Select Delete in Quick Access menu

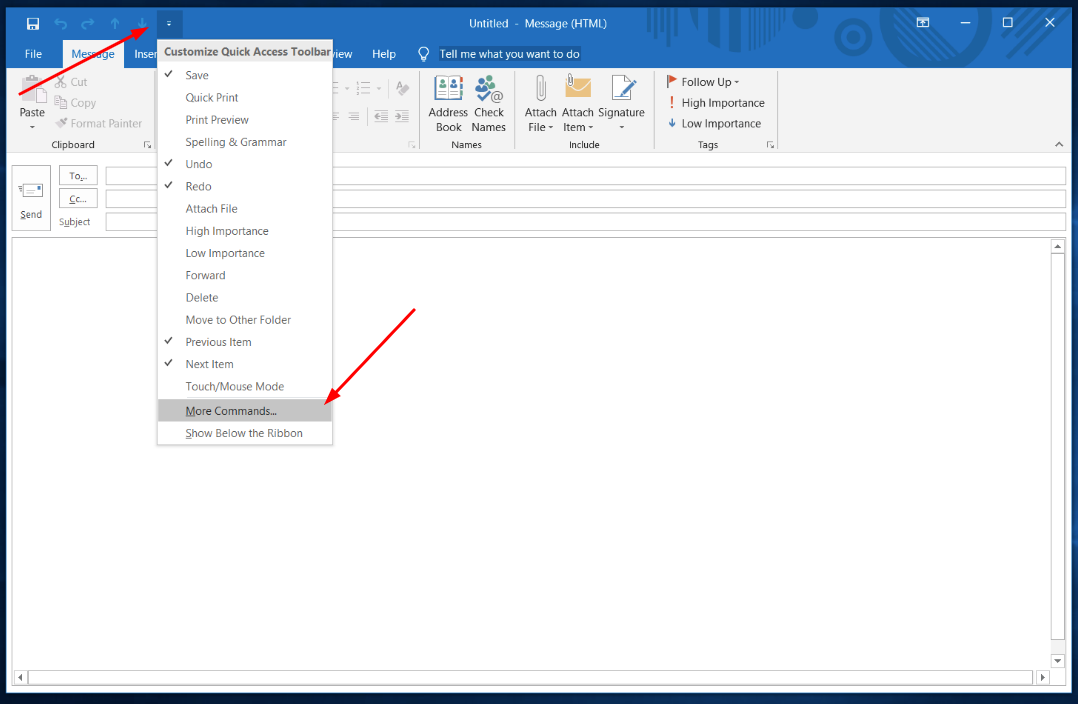point(245,298)
